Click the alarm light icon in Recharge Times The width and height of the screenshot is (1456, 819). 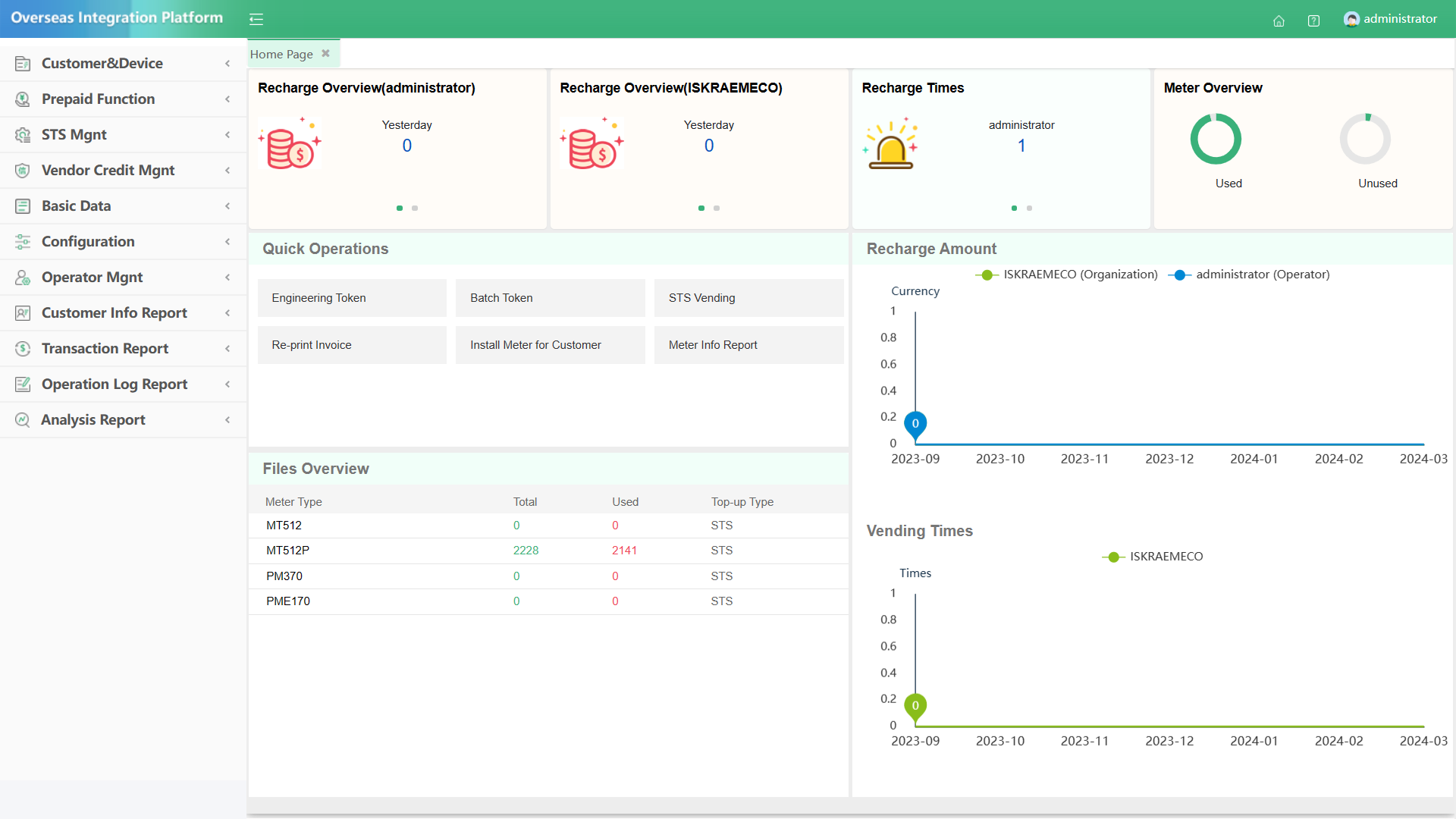pos(891,143)
